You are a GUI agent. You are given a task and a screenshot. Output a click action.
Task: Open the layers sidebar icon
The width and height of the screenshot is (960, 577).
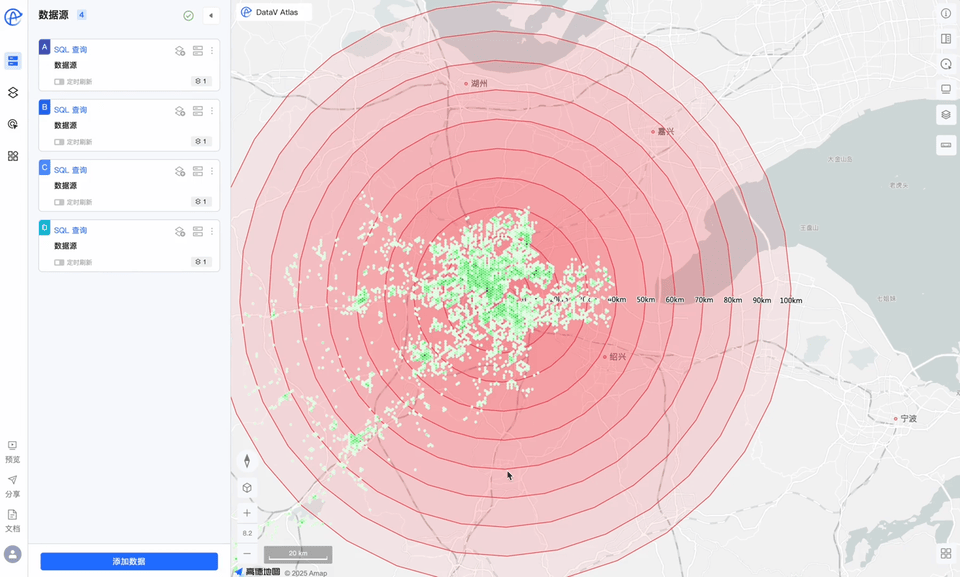pyautogui.click(x=13, y=92)
